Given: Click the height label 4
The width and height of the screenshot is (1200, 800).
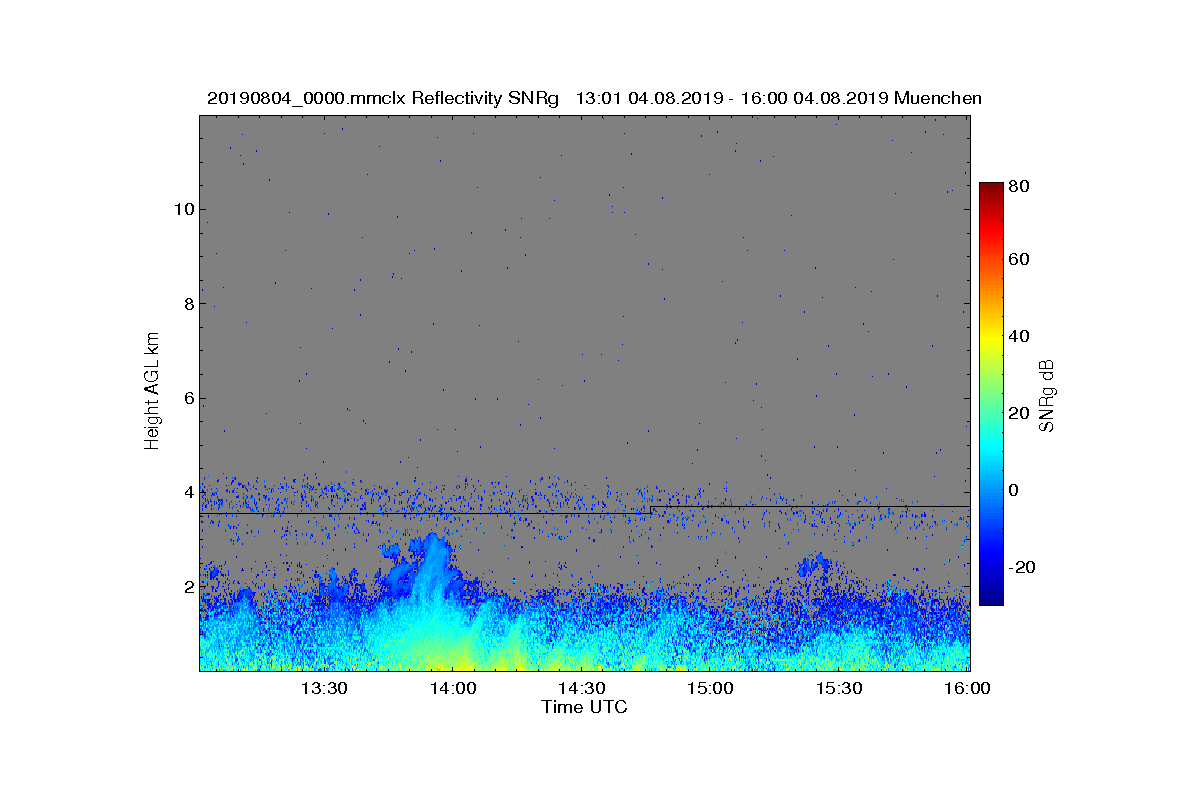Looking at the screenshot, I should (x=187, y=492).
